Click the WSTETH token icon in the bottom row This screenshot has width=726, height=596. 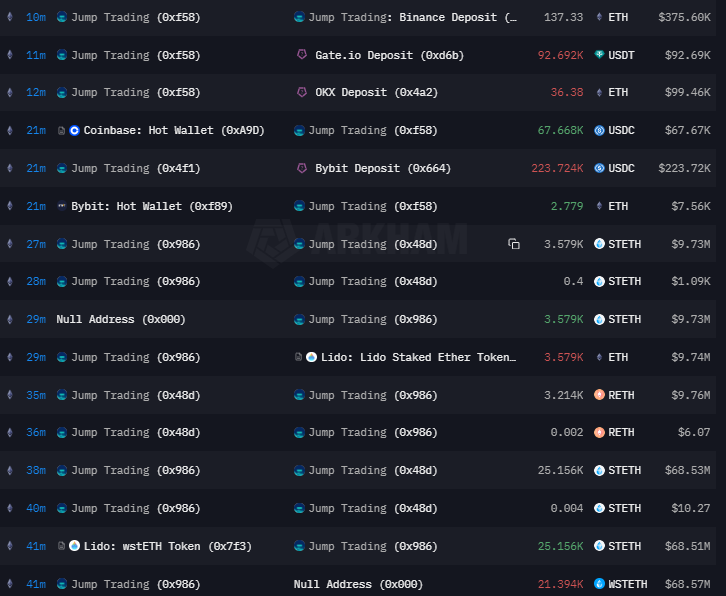(599, 583)
